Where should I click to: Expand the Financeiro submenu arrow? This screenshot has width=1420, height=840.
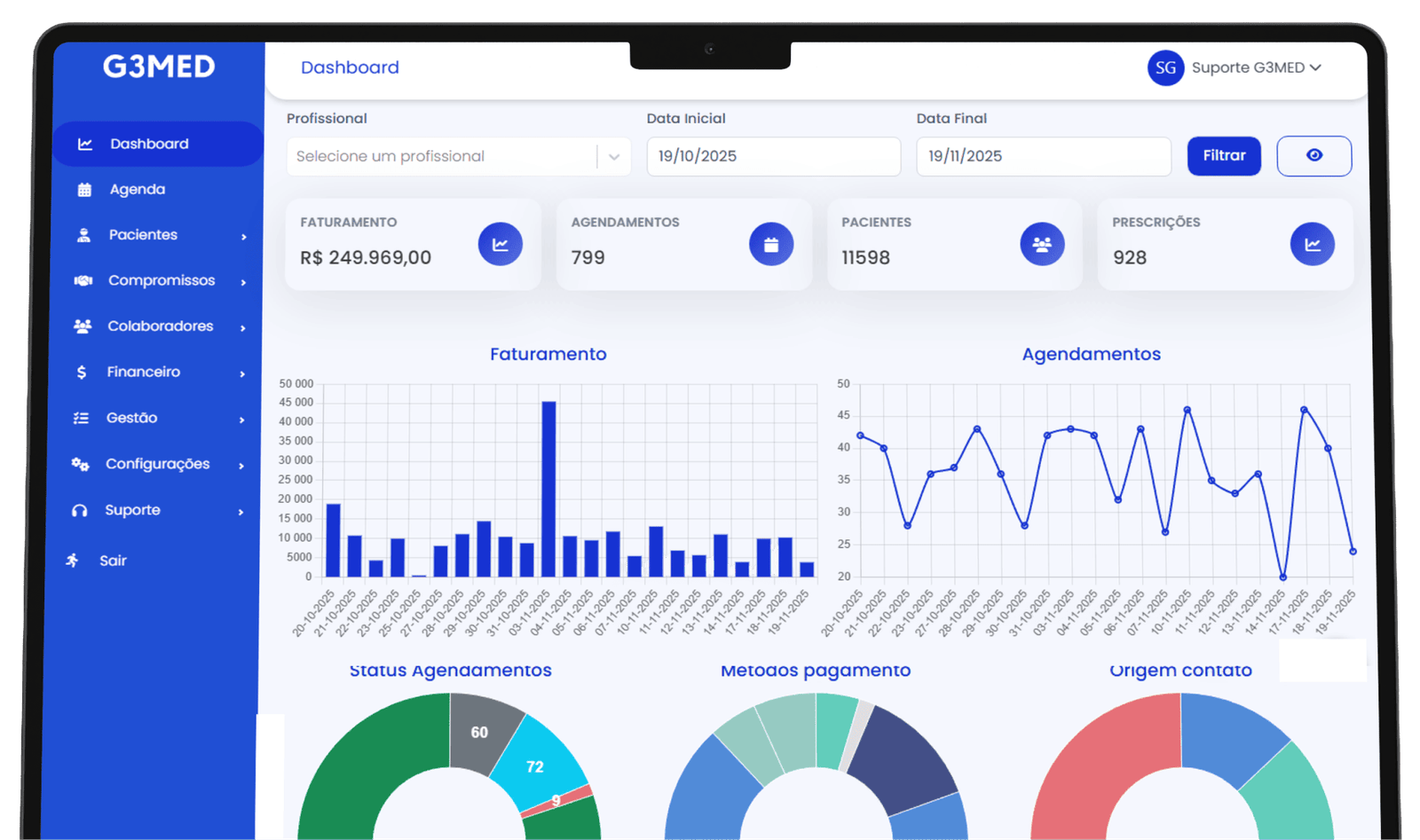pos(242,373)
